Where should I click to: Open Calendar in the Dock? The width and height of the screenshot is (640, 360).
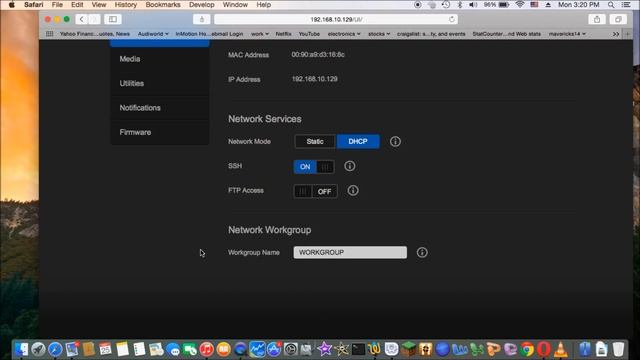pos(105,349)
